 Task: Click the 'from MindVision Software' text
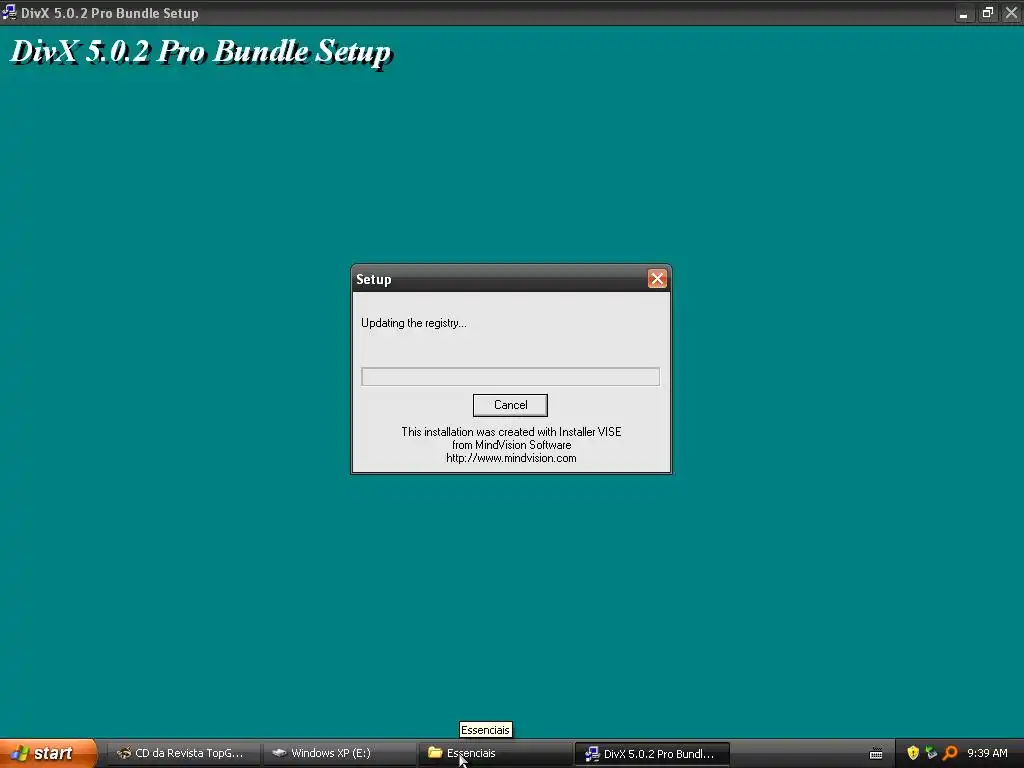click(x=511, y=445)
